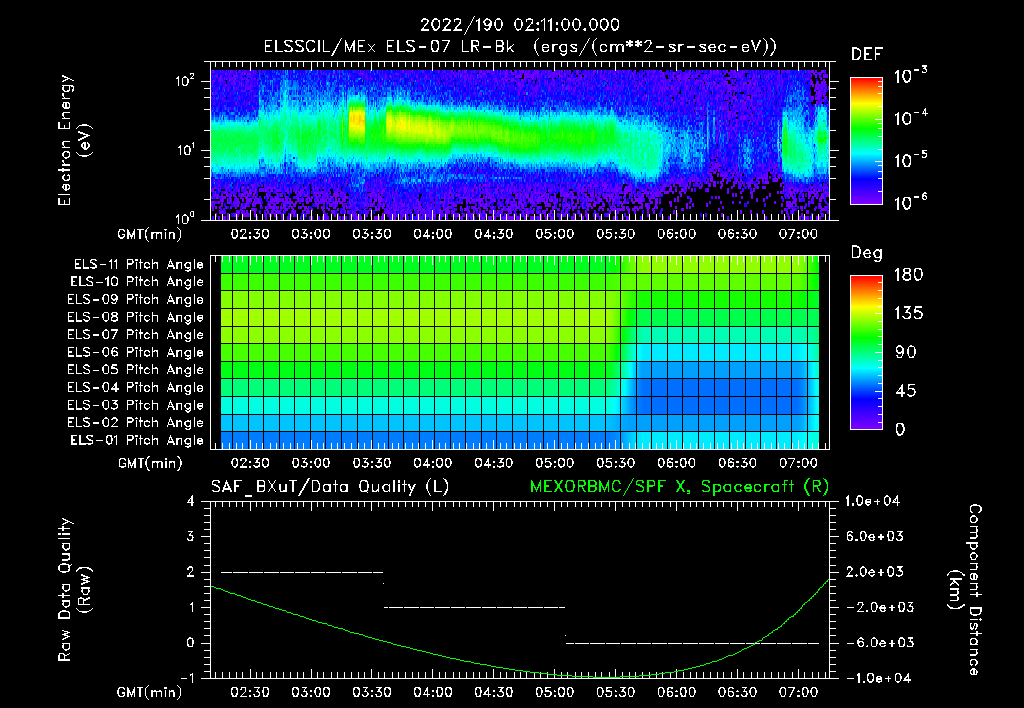1024x708 pixels.
Task: Select the SAF_BXuT/Data Quality (L) title
Action: [330, 487]
